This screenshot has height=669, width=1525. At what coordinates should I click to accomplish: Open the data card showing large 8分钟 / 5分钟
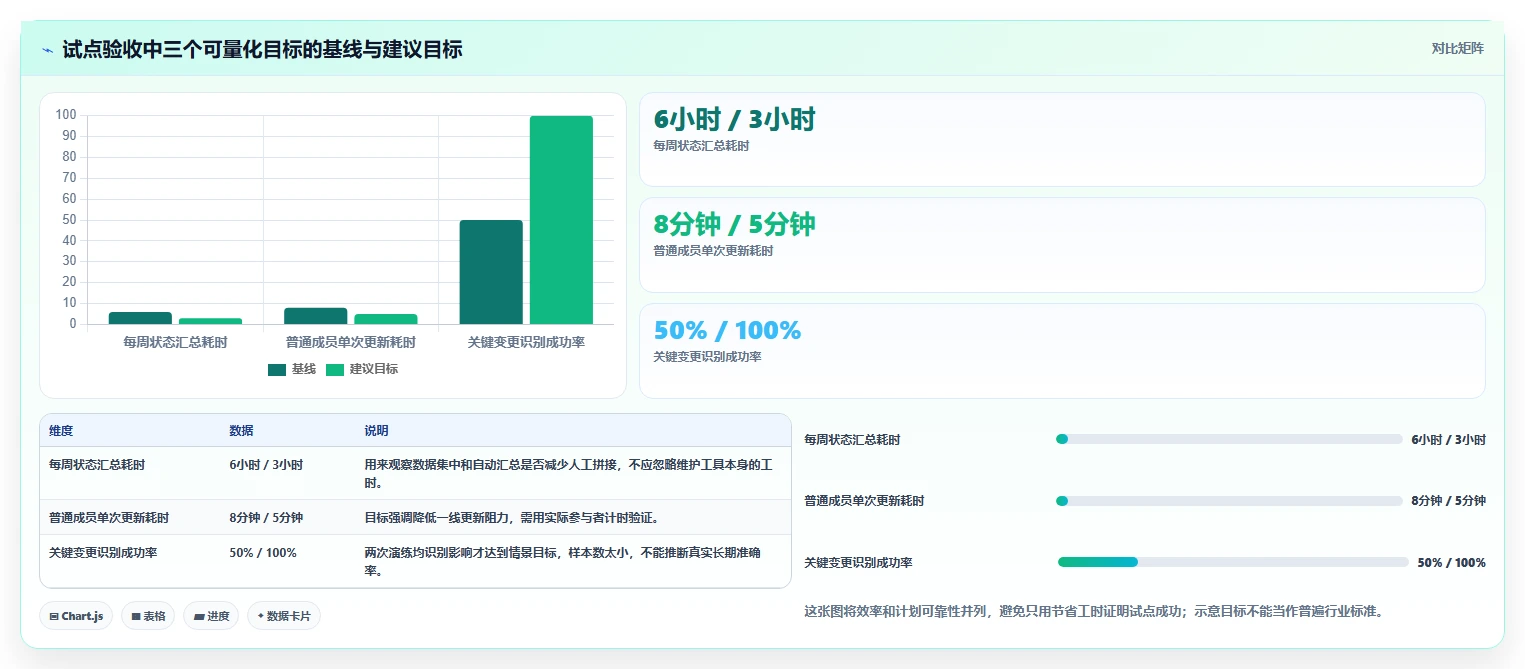pyautogui.click(x=1062, y=245)
